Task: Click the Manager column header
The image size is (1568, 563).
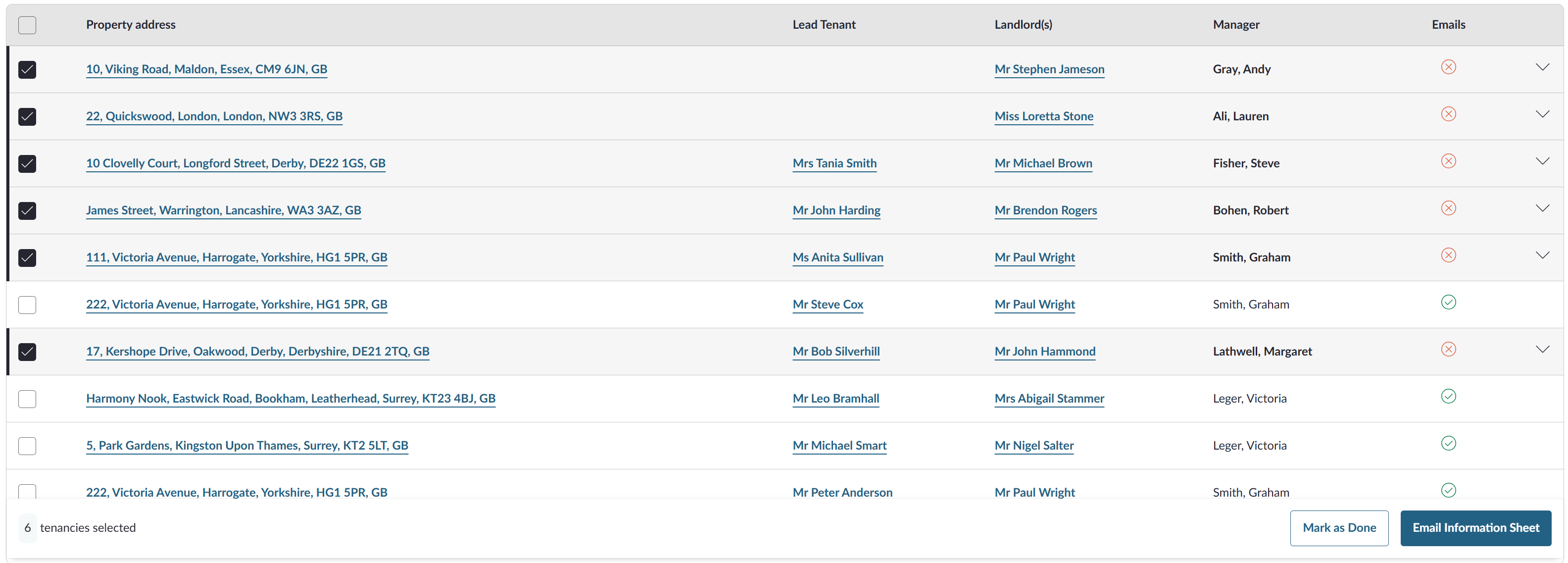Action: (x=1236, y=24)
